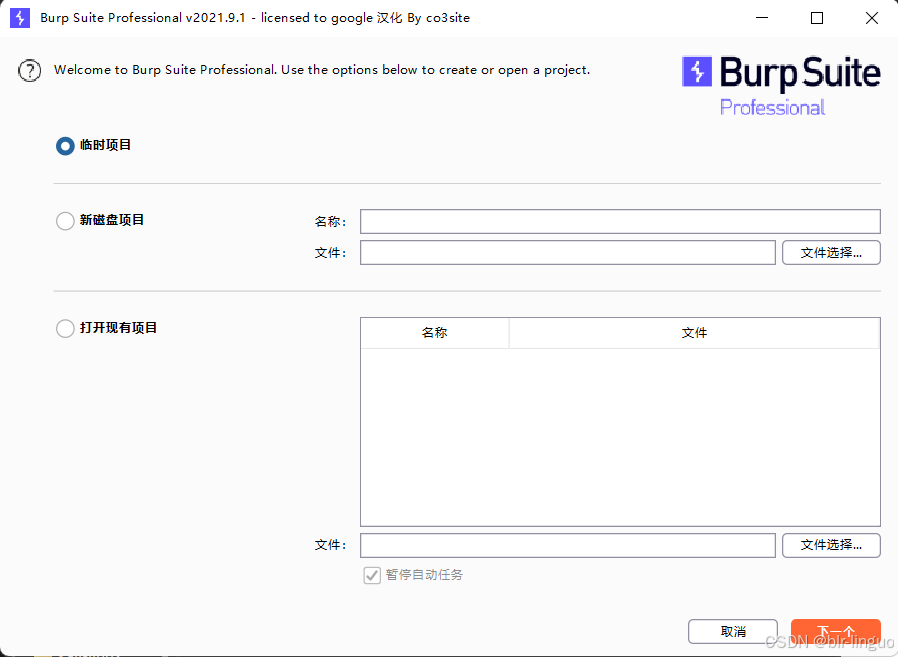
Task: Click the 文件 column header in the table
Action: coord(694,333)
